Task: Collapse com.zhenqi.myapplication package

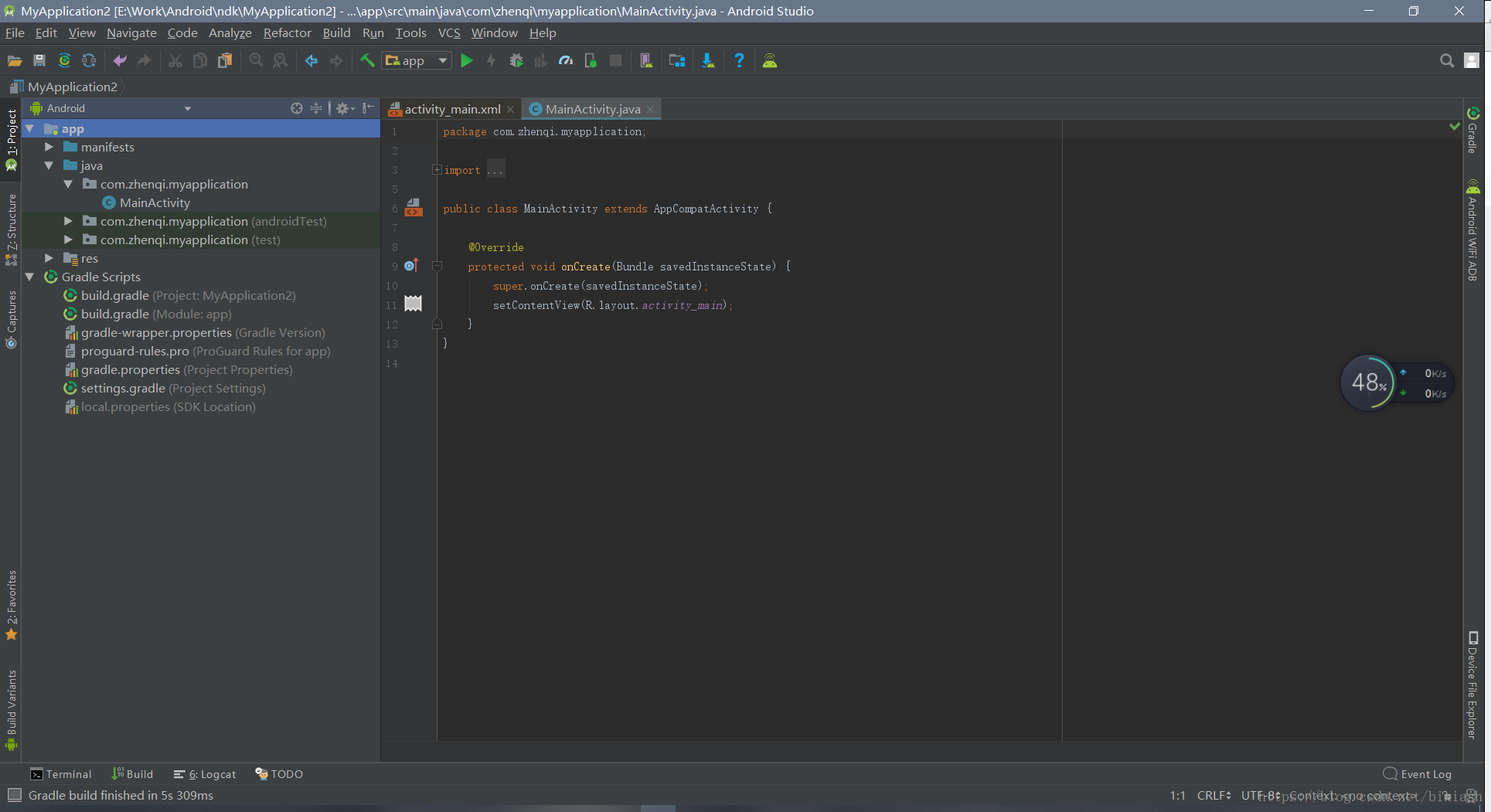Action: (x=69, y=184)
